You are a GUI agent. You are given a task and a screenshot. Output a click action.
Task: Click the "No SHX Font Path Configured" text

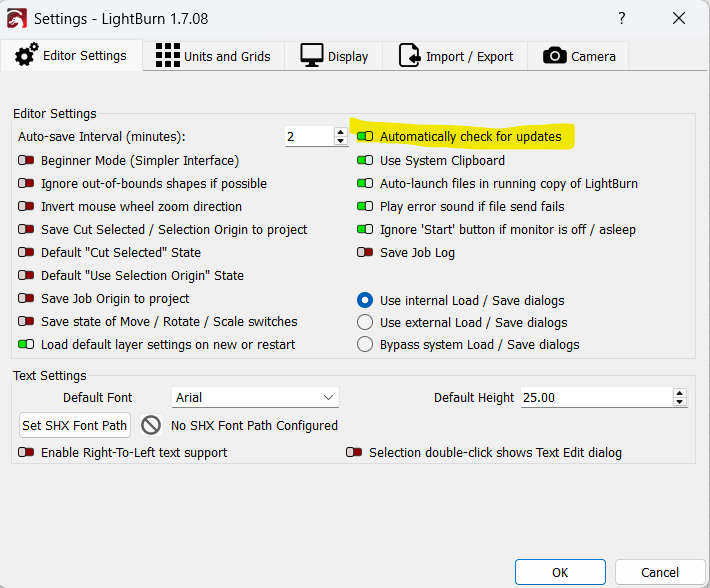click(x=254, y=425)
